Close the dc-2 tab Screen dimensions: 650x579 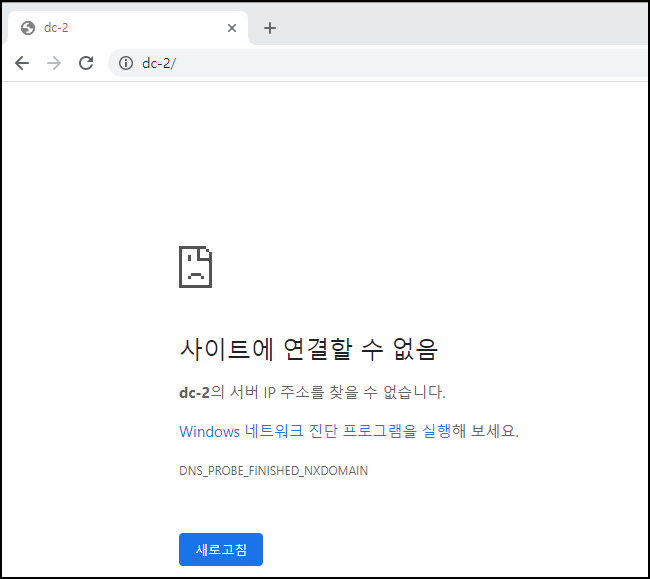point(232,28)
